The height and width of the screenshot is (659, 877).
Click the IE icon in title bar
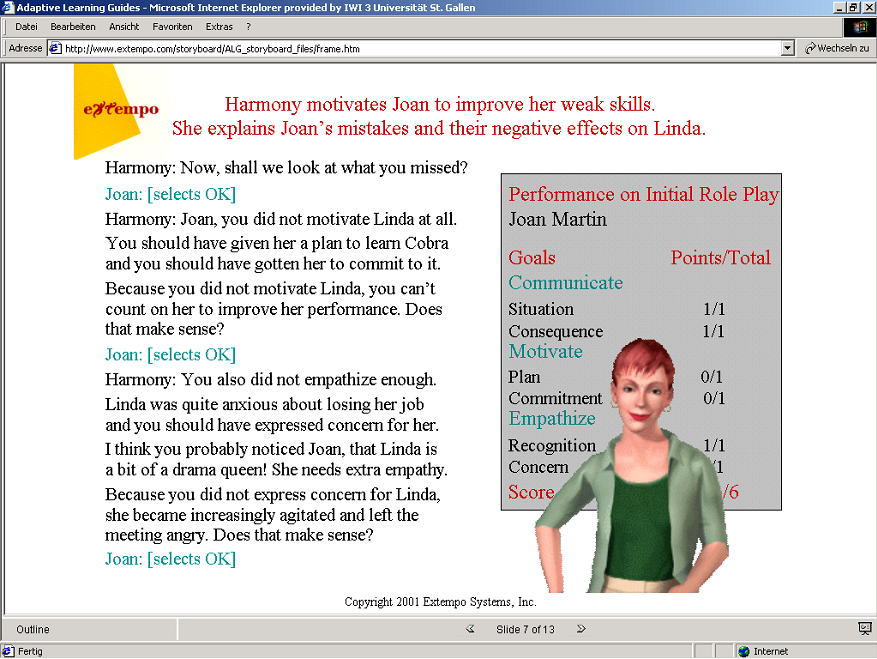point(8,7)
